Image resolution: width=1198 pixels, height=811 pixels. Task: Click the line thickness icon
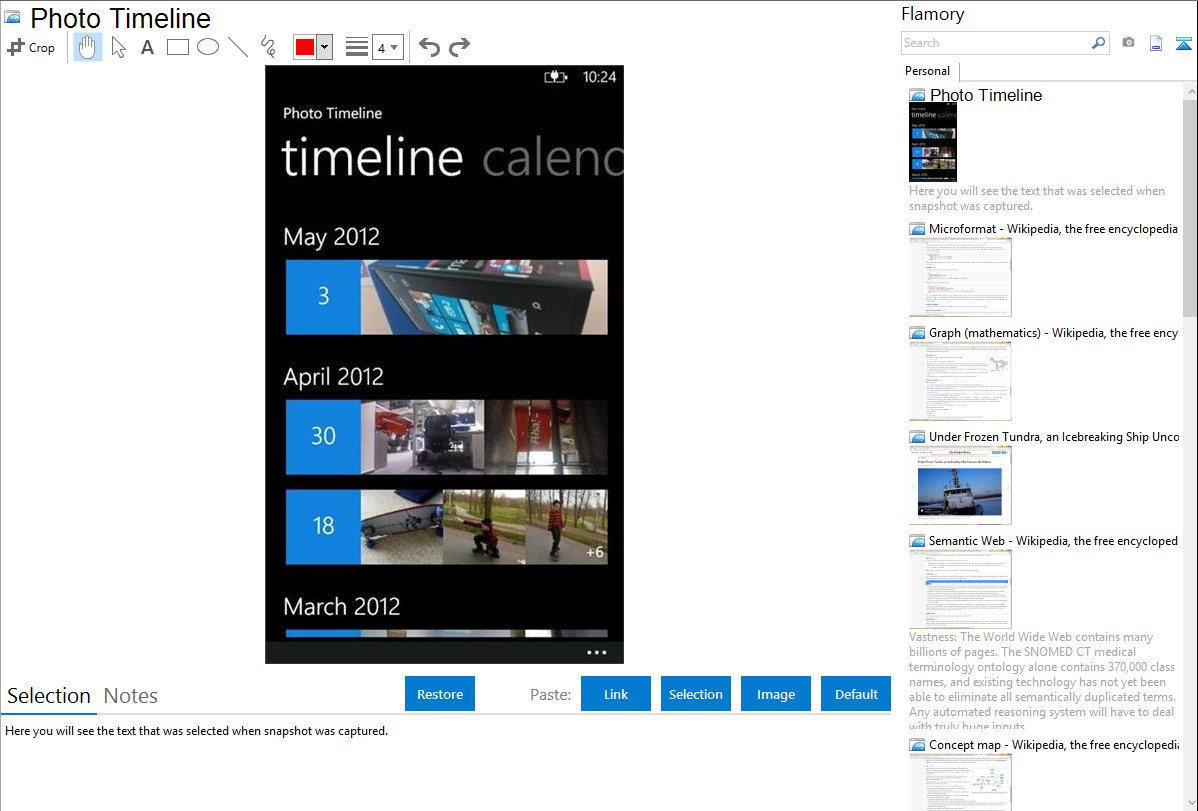click(357, 47)
